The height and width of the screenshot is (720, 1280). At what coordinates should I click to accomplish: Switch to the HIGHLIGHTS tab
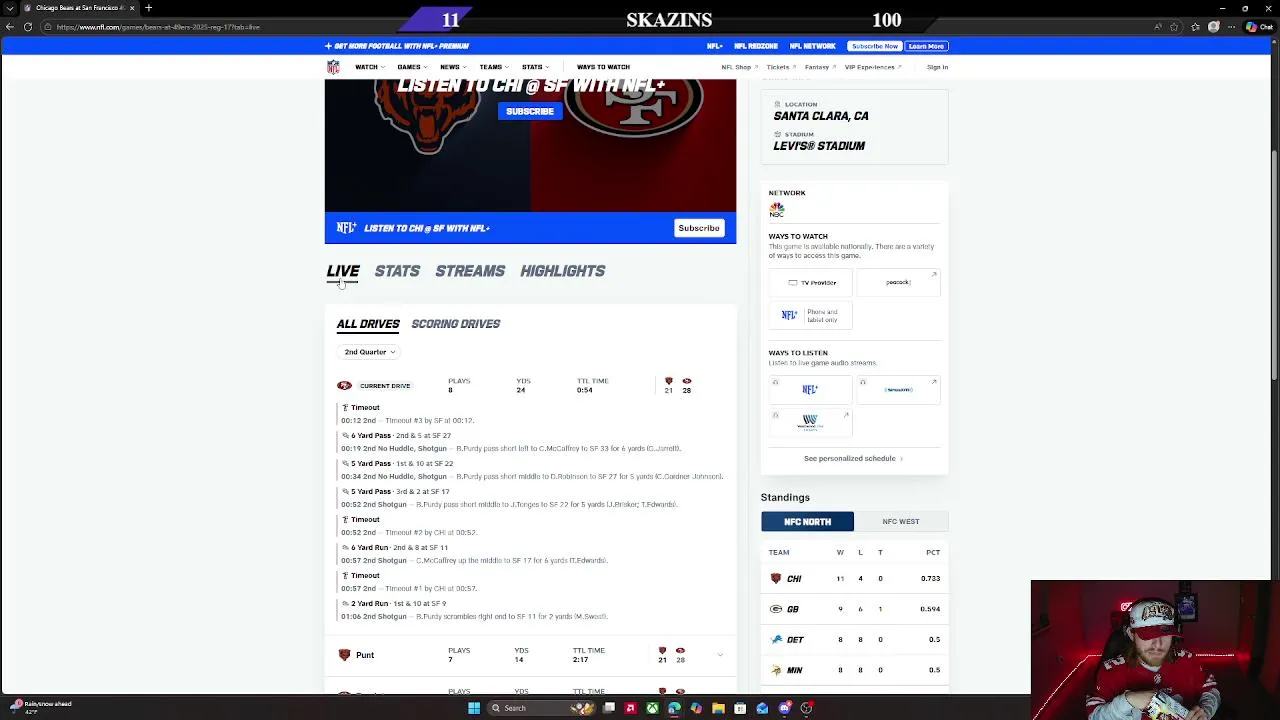click(562, 271)
